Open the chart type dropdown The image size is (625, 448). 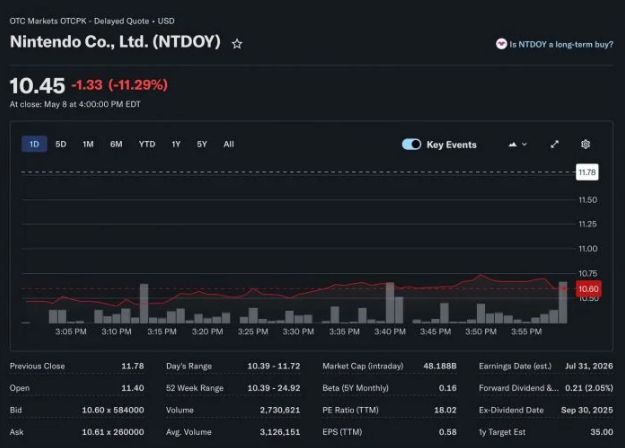518,144
